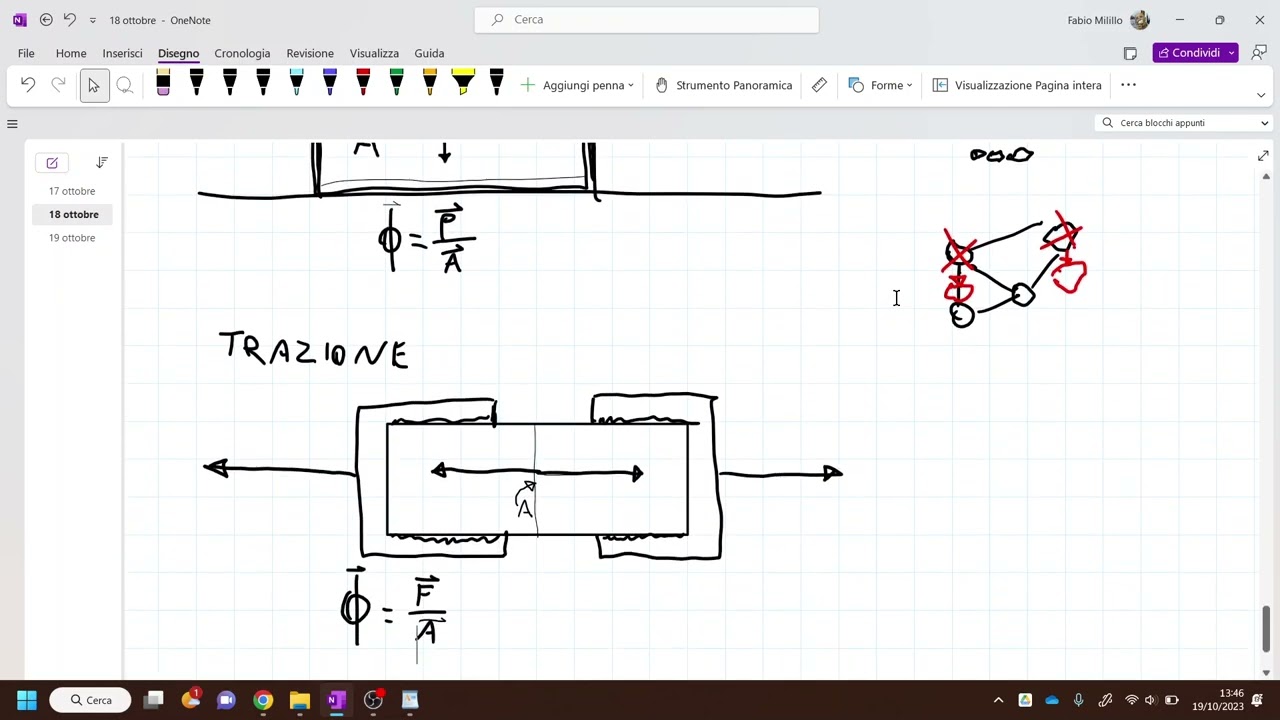Screen dimensions: 1280x720
Task: Toggle Visualizzazione Pagina intera
Action: click(x=1017, y=85)
